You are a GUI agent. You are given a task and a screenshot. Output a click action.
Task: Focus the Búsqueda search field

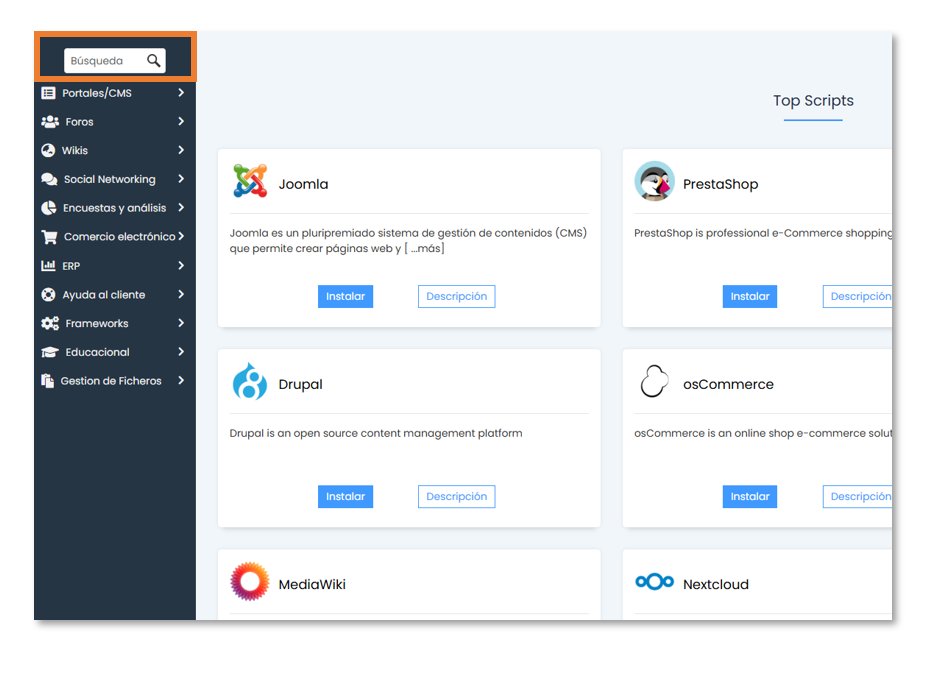coord(115,61)
